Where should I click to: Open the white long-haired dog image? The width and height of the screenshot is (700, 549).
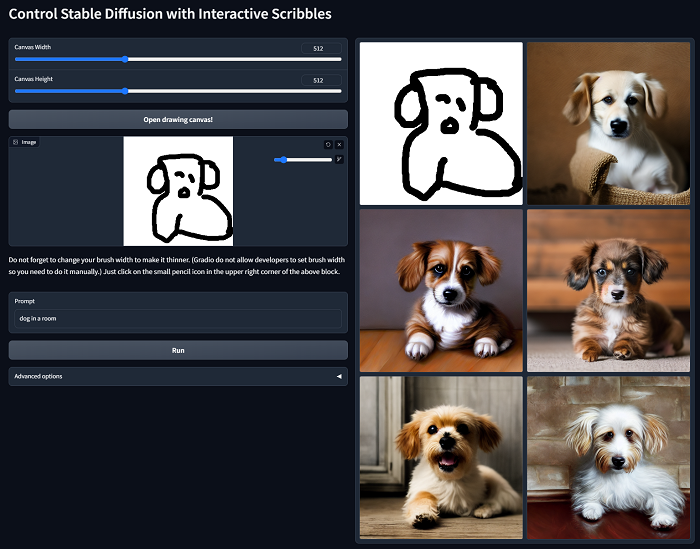(609, 457)
